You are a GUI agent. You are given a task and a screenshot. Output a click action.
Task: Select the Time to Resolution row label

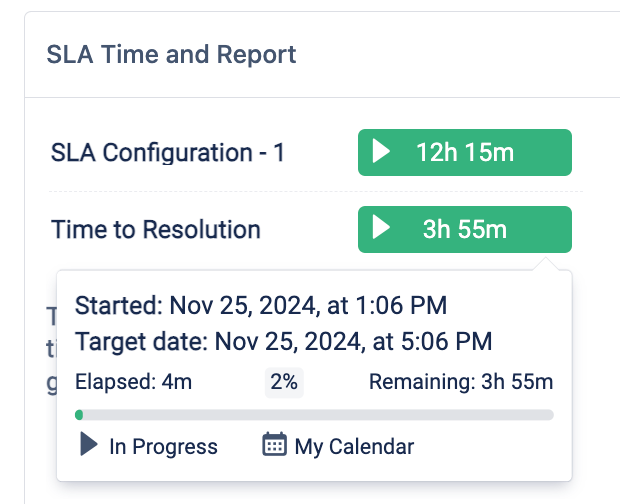[x=155, y=229]
